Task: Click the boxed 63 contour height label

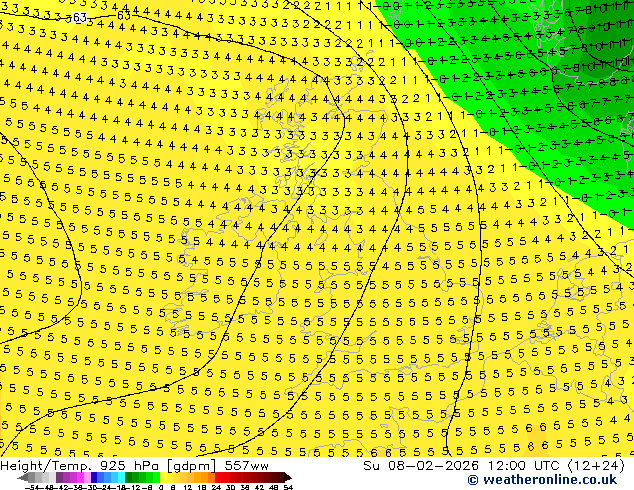Action: (80, 17)
